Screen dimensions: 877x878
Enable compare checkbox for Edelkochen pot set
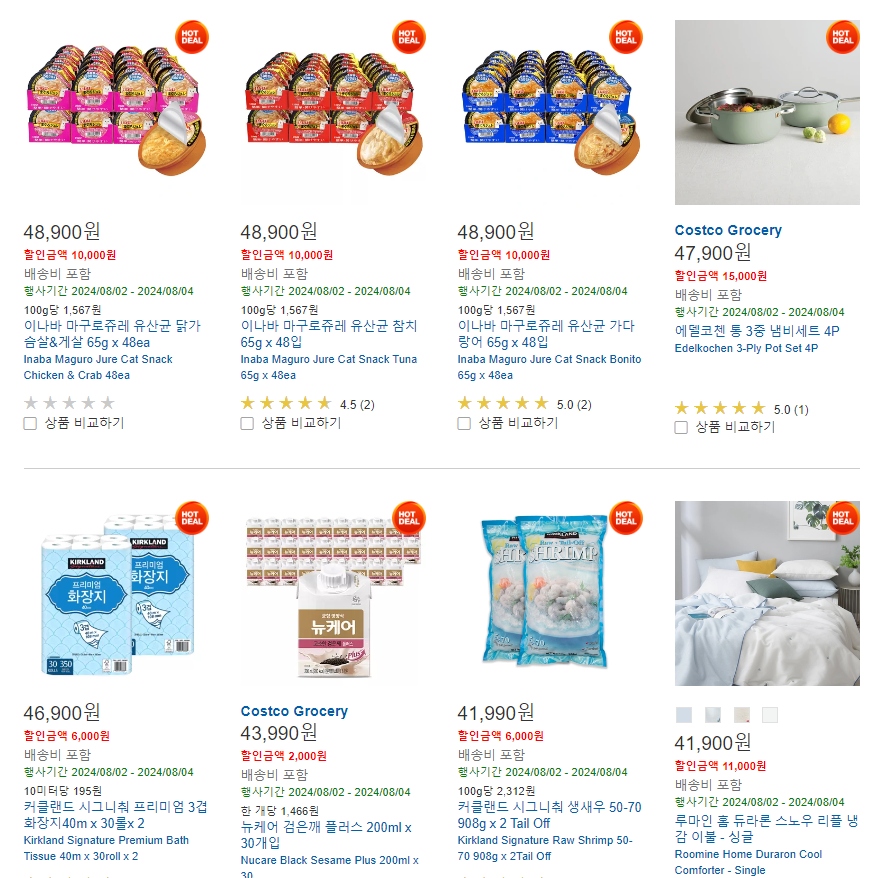(681, 428)
